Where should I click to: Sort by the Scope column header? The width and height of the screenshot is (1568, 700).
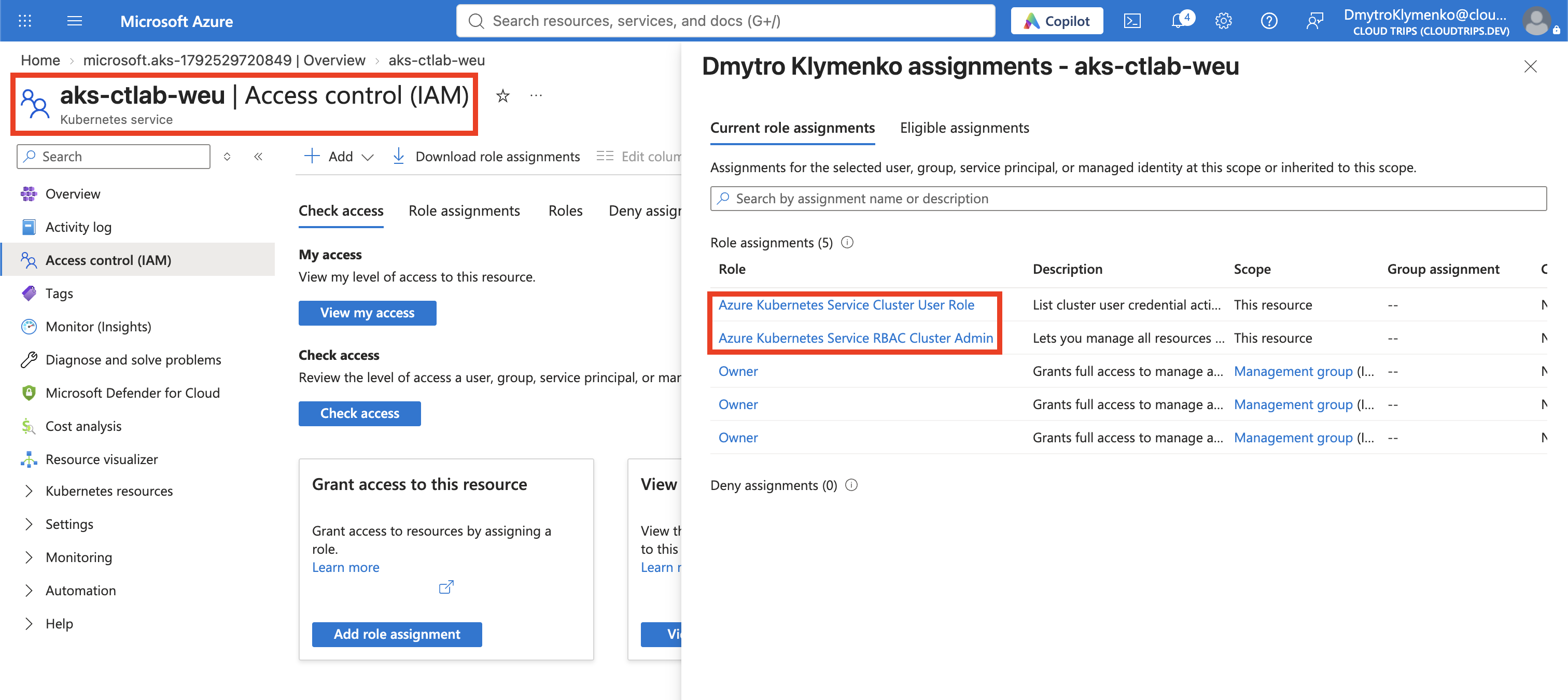tap(1252, 269)
